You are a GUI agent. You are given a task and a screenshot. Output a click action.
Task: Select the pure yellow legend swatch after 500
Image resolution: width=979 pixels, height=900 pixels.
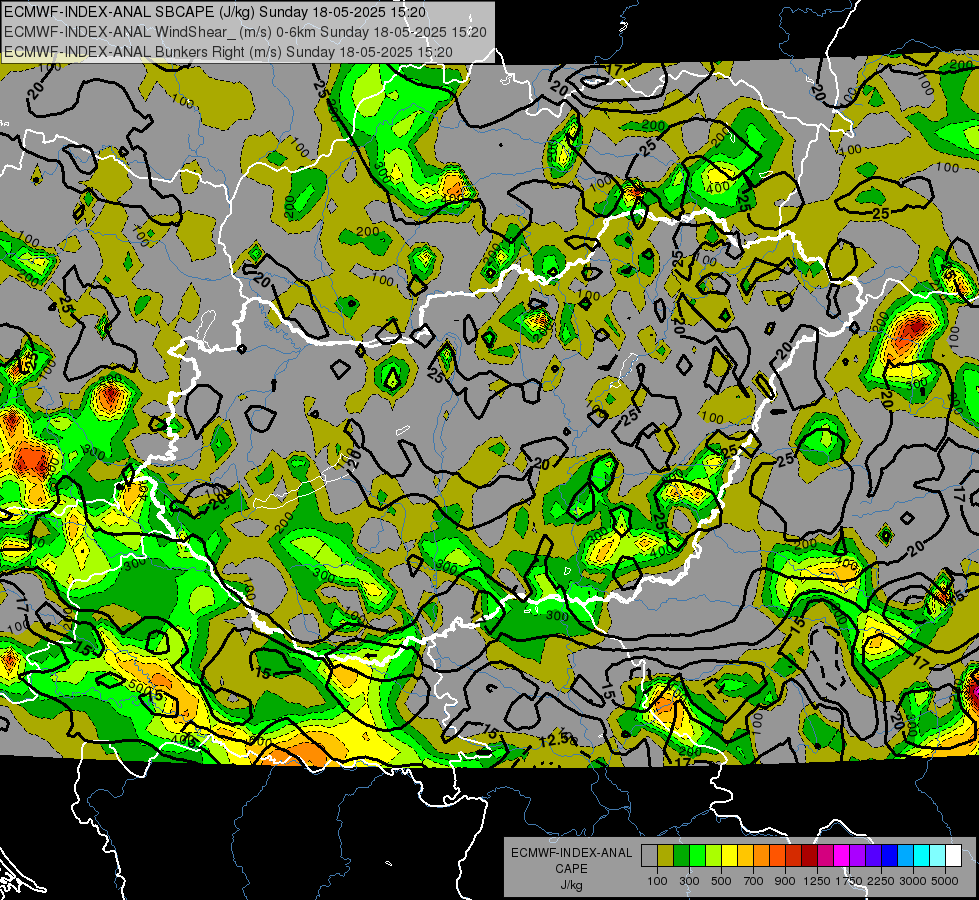coord(729,856)
